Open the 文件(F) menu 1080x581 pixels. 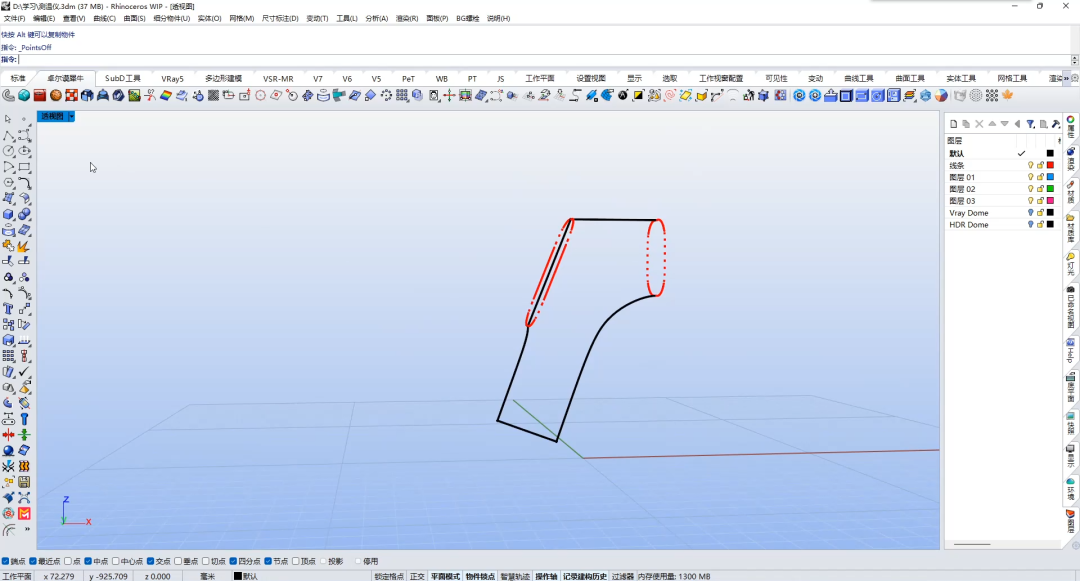pyautogui.click(x=14, y=19)
